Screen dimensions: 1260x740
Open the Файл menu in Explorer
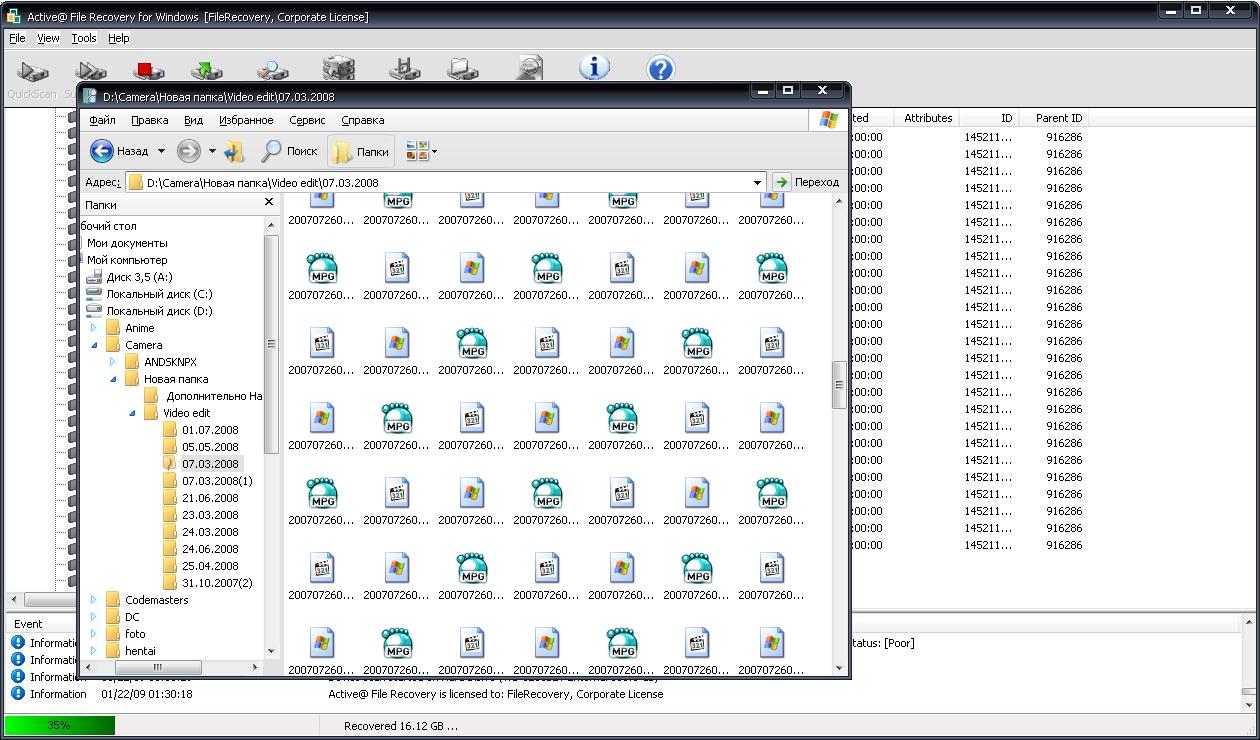[x=102, y=120]
